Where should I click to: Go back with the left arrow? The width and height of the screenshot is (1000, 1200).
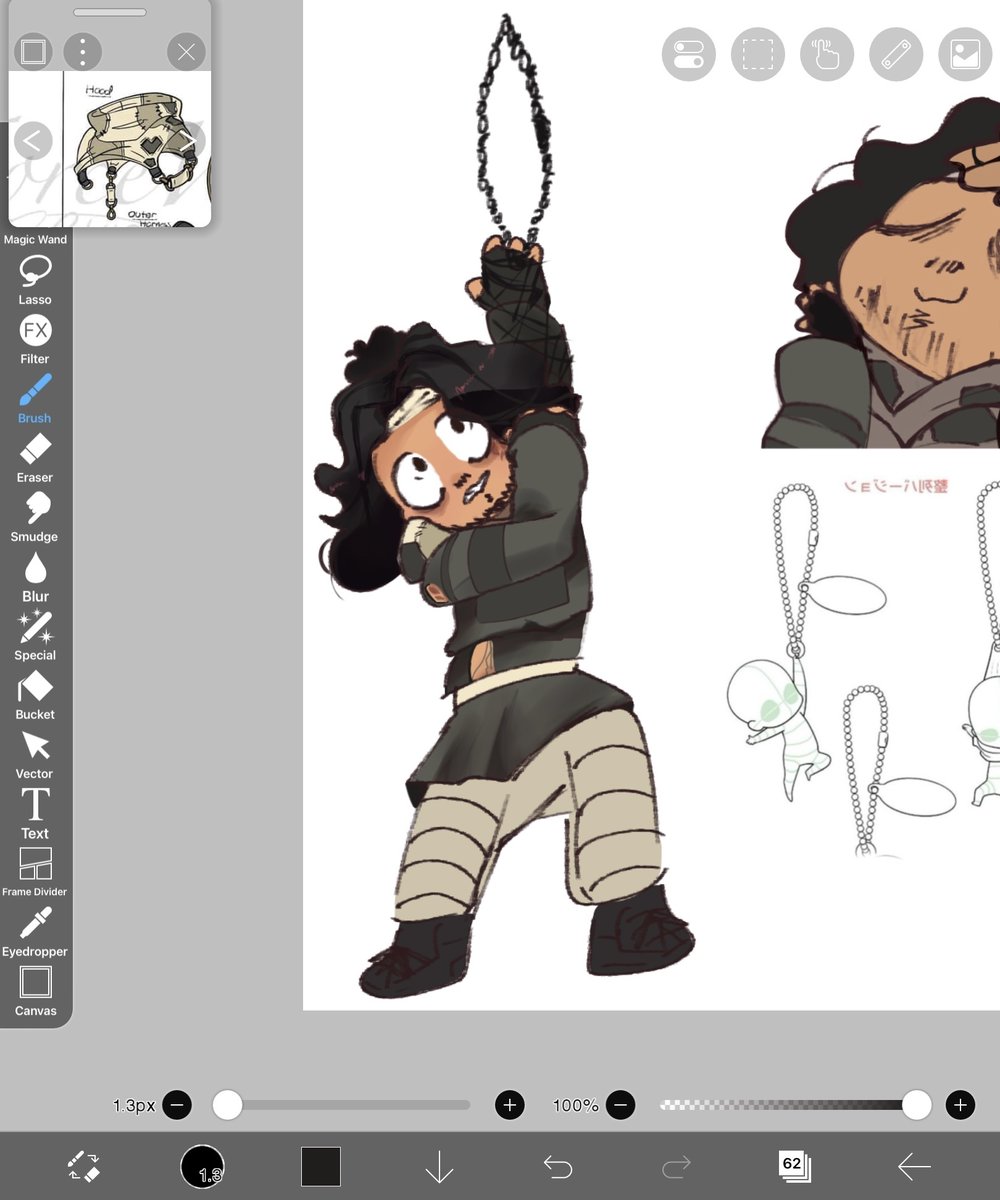coord(914,1166)
